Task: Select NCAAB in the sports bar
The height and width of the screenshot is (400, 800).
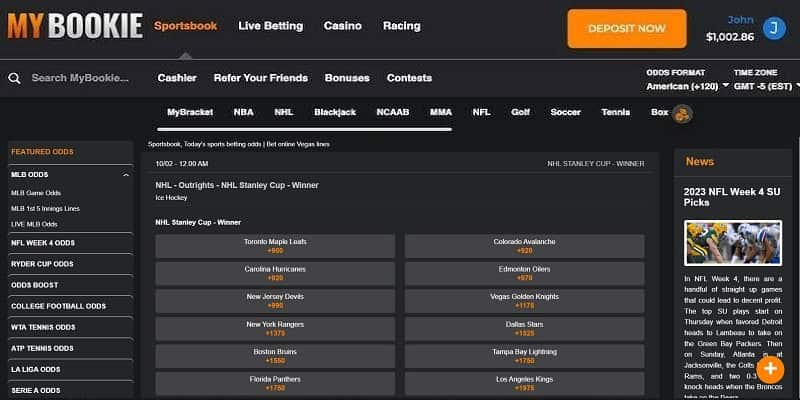Action: pyautogui.click(x=393, y=112)
